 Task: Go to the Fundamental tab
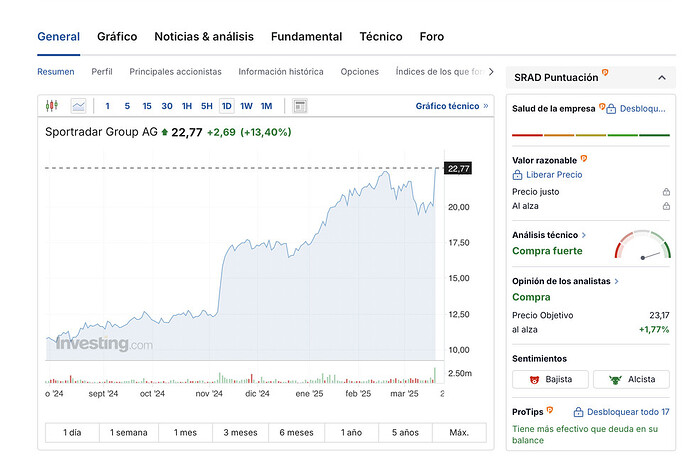tap(306, 37)
